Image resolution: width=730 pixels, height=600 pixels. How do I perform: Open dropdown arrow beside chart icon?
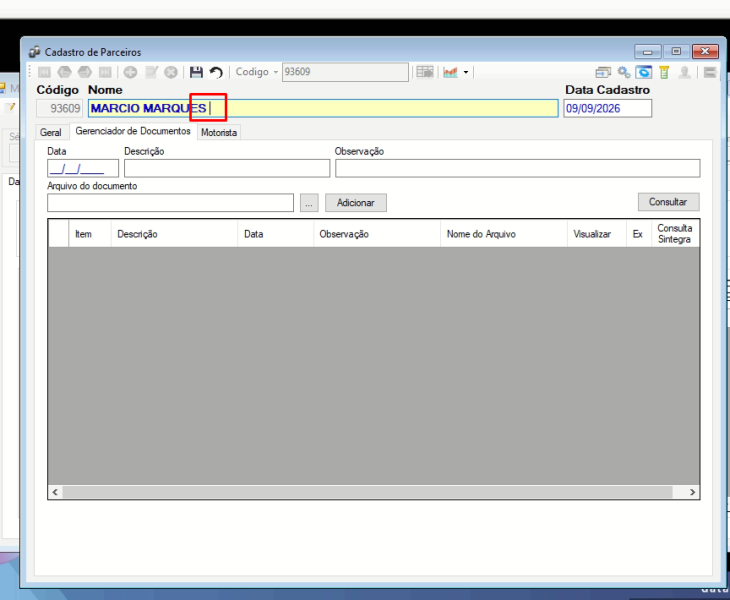click(466, 72)
